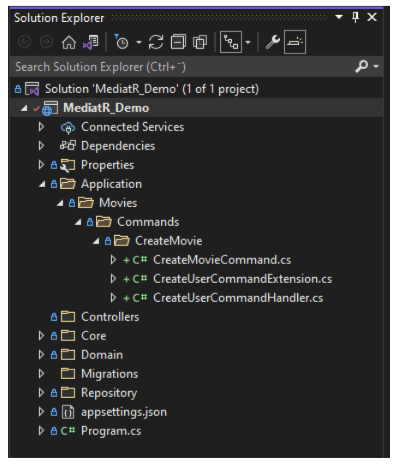Screen dimensions: 400x466
Task: Click the MediatR_Demo web project icon
Action: click(x=50, y=108)
